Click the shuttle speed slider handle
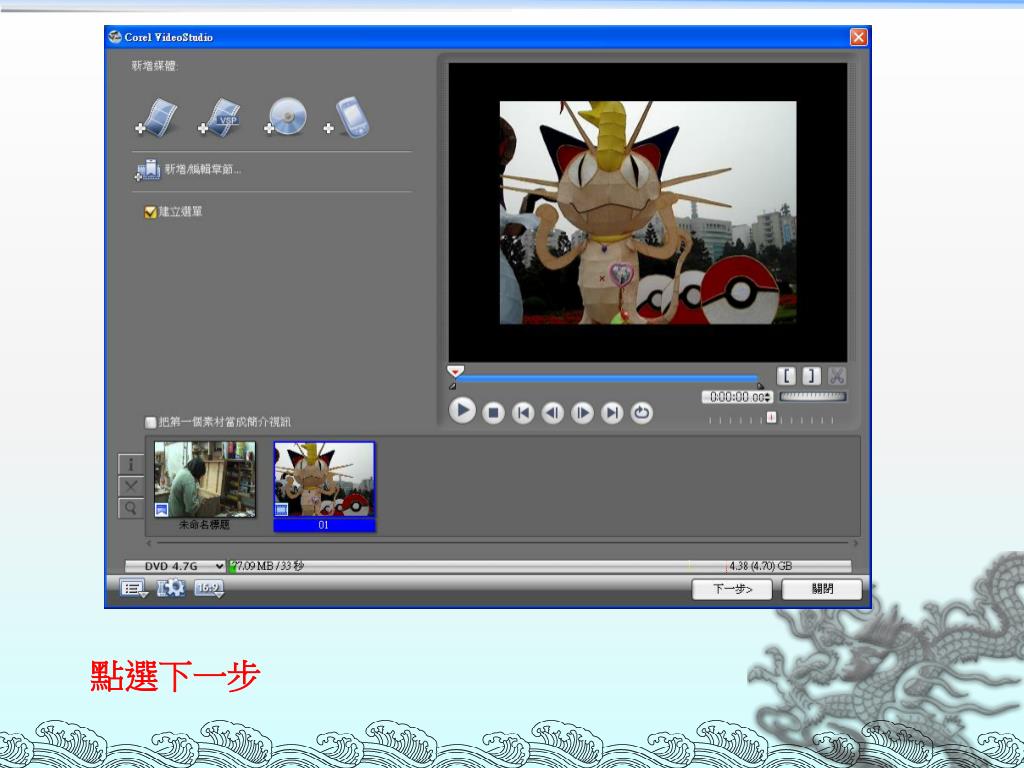 tap(771, 417)
